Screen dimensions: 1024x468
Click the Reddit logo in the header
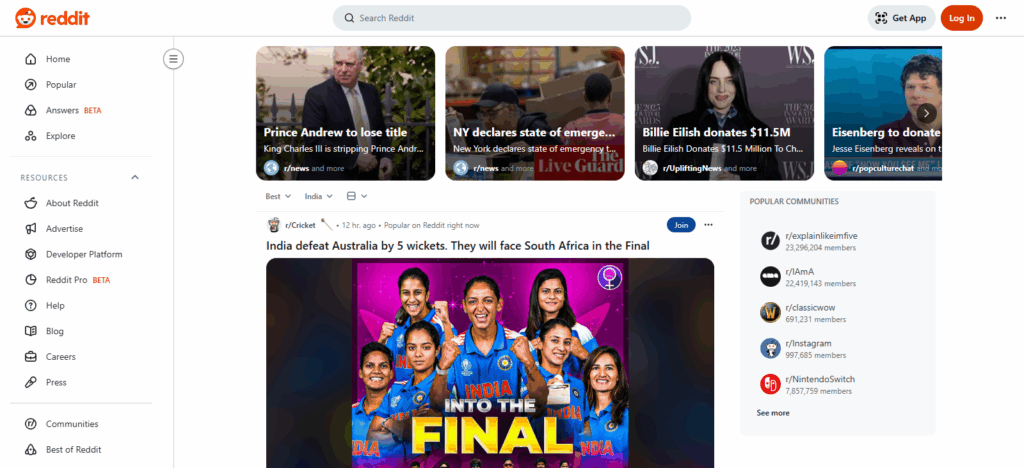(52, 18)
